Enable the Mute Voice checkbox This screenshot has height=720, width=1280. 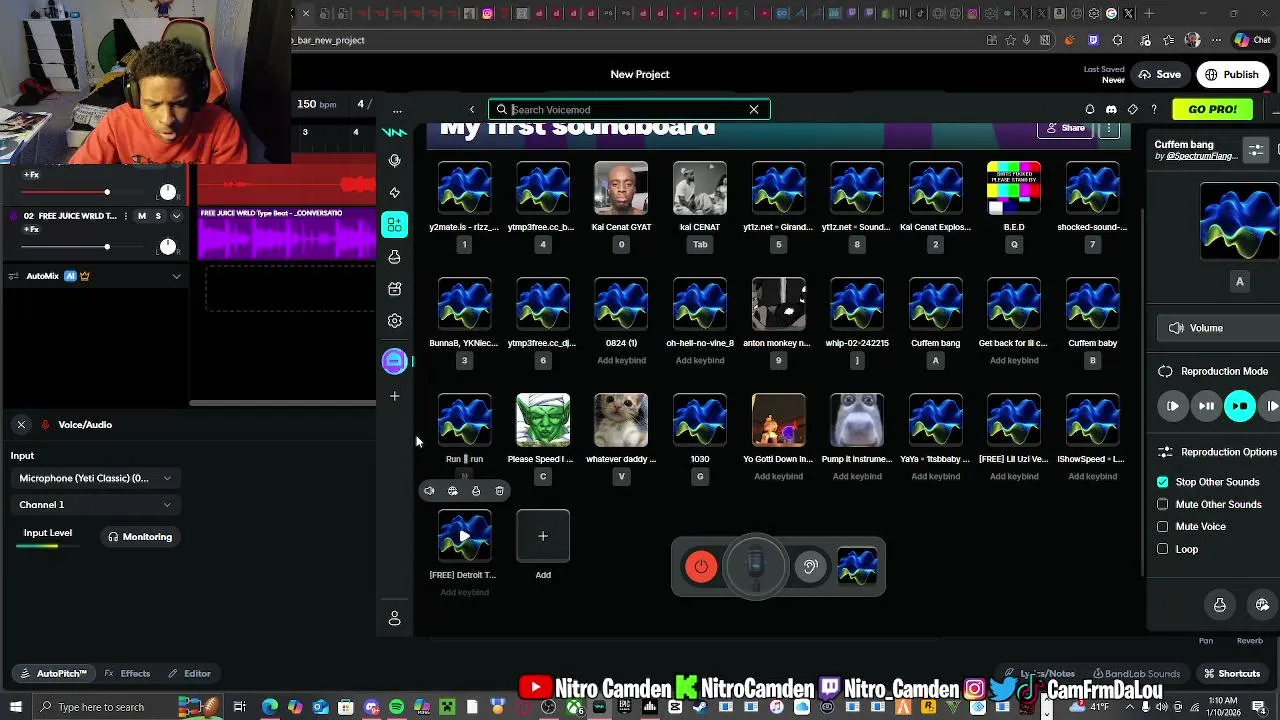(1162, 526)
